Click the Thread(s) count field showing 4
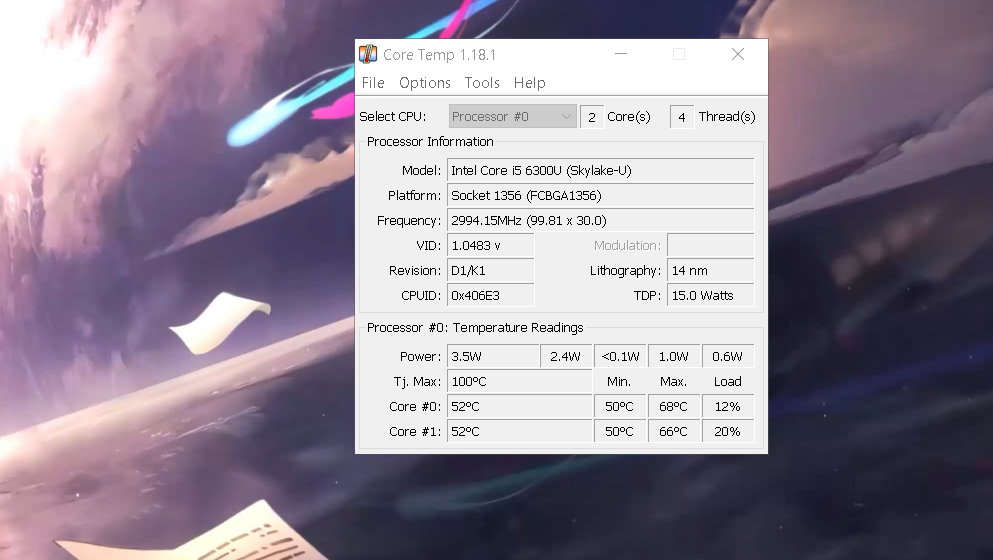 682,117
